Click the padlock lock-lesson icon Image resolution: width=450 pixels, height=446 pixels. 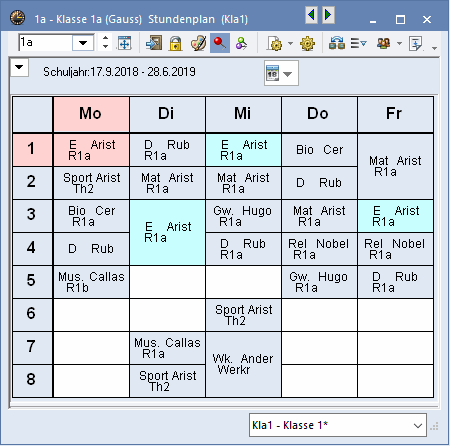(175, 43)
